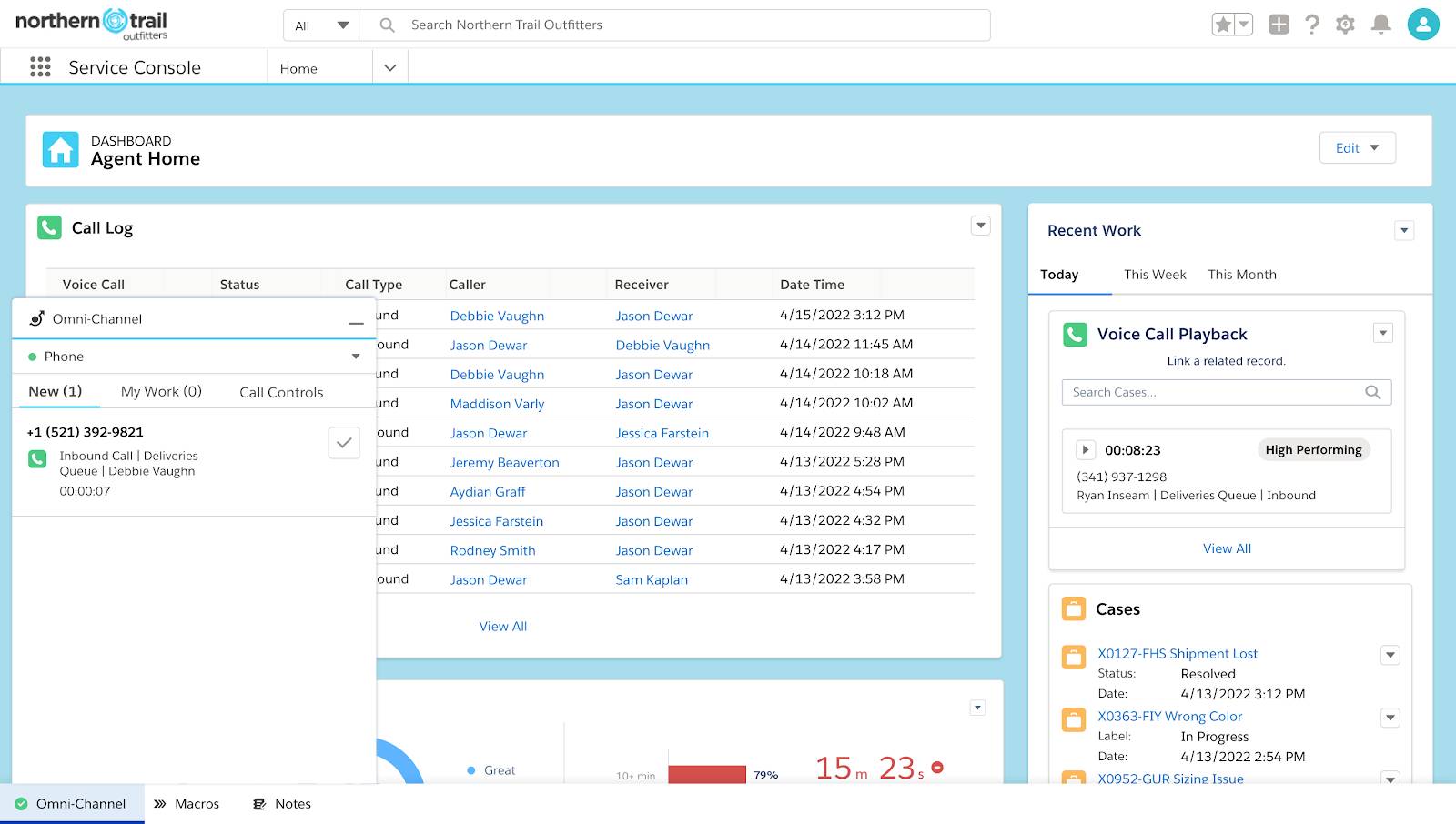Open the X0127-FHS case actions dropdown
Screen dimensions: 1456x824
coord(1390,655)
